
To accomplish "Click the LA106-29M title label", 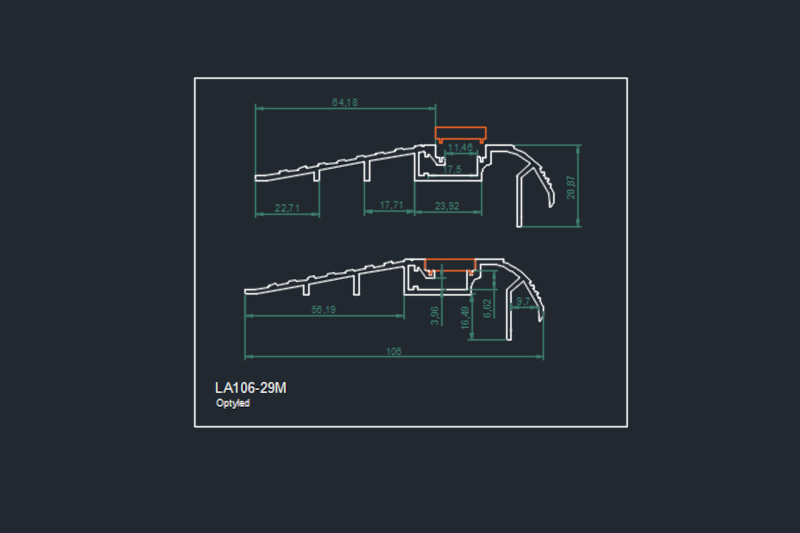I will click(250, 388).
